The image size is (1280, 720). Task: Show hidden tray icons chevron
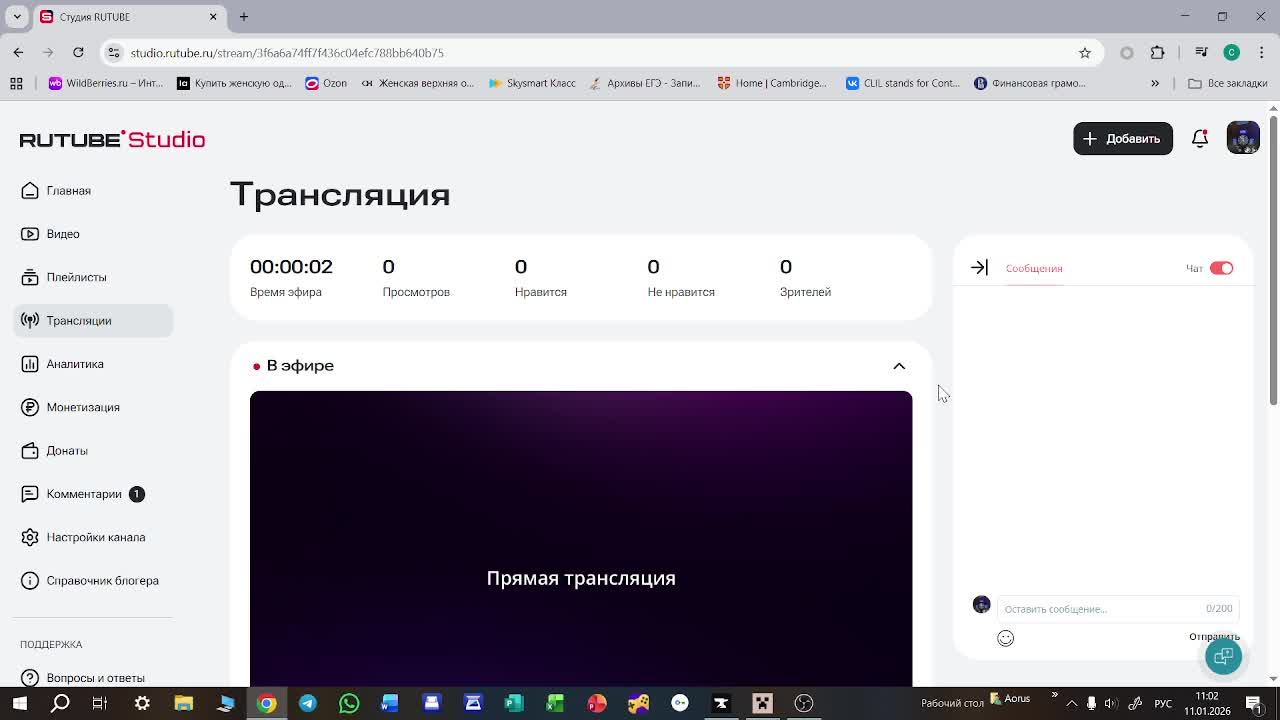(1071, 703)
